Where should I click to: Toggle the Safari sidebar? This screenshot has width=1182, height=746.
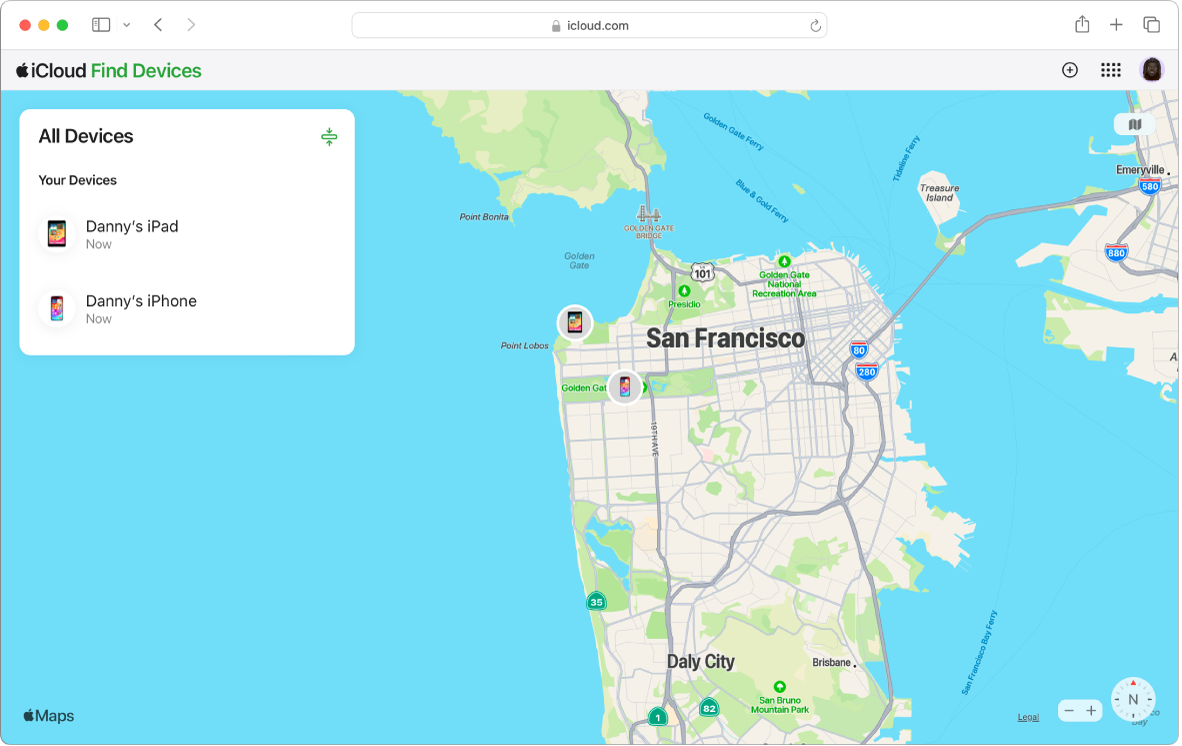[101, 25]
